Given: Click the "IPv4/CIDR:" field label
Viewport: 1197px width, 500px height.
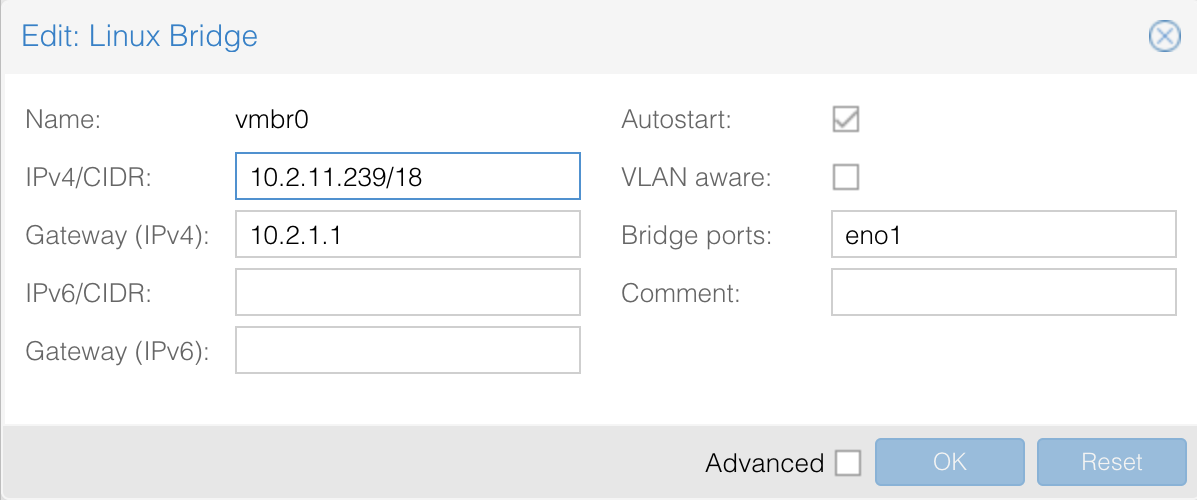Looking at the screenshot, I should 89,178.
